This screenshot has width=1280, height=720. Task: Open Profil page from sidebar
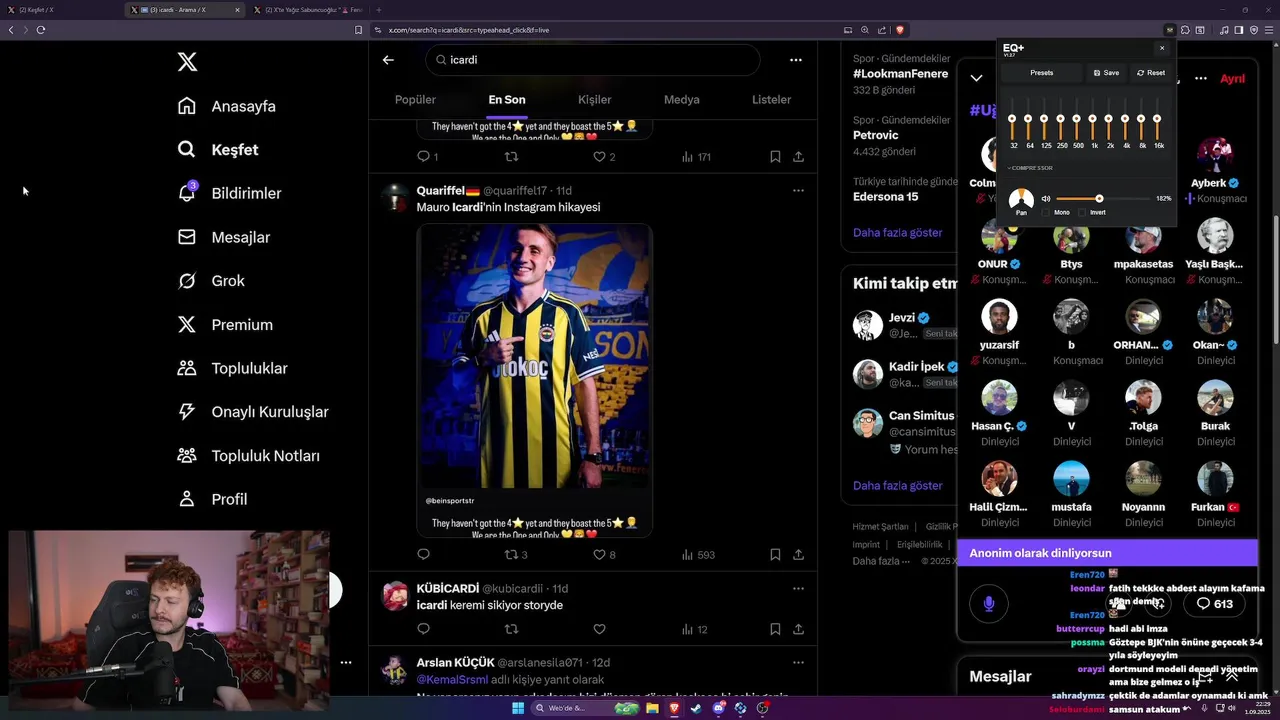212,499
